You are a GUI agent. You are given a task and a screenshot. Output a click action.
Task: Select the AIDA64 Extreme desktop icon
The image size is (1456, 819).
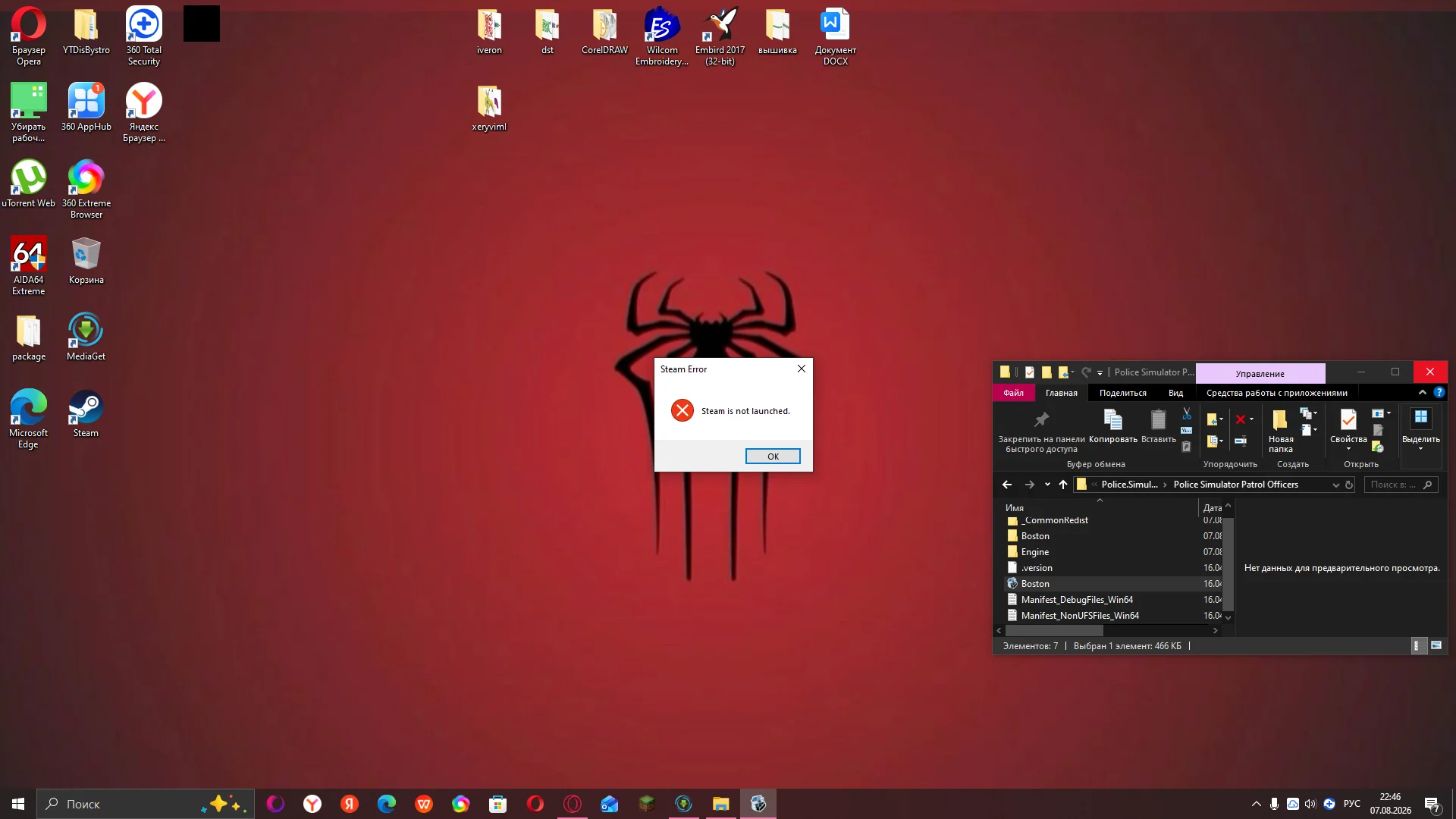tap(29, 265)
